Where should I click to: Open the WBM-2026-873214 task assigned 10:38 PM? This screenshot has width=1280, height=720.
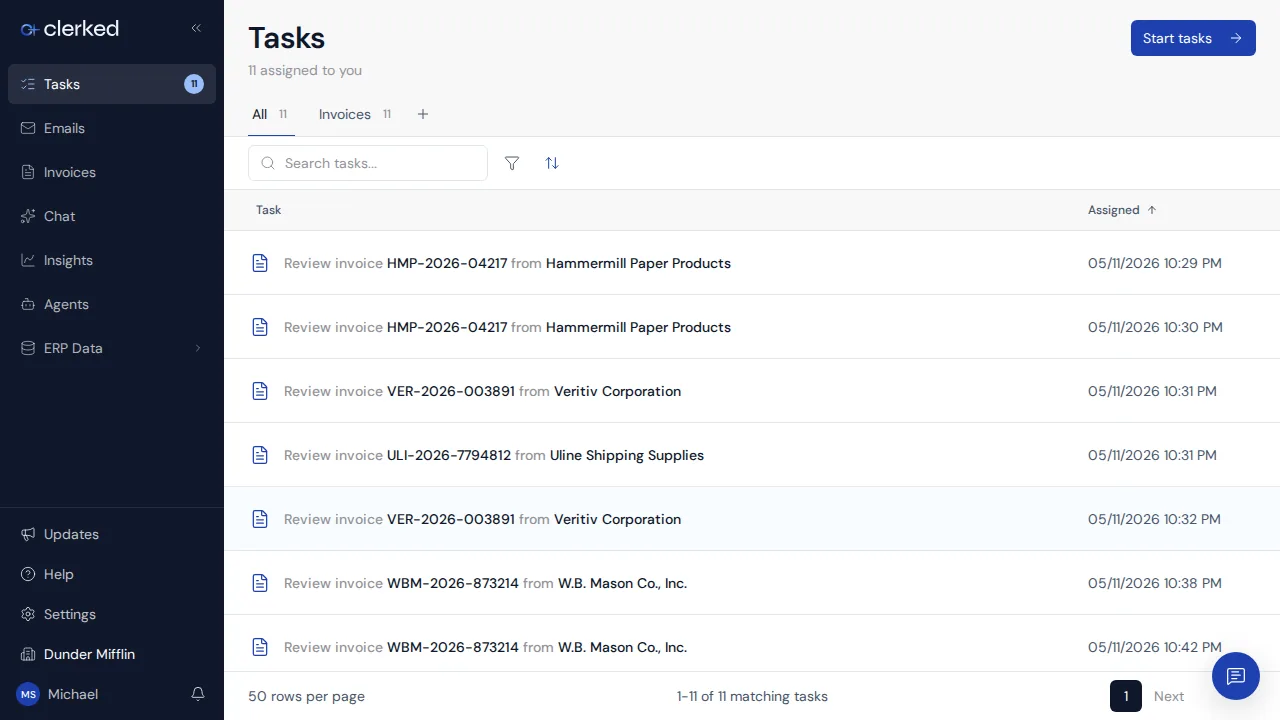coord(752,583)
